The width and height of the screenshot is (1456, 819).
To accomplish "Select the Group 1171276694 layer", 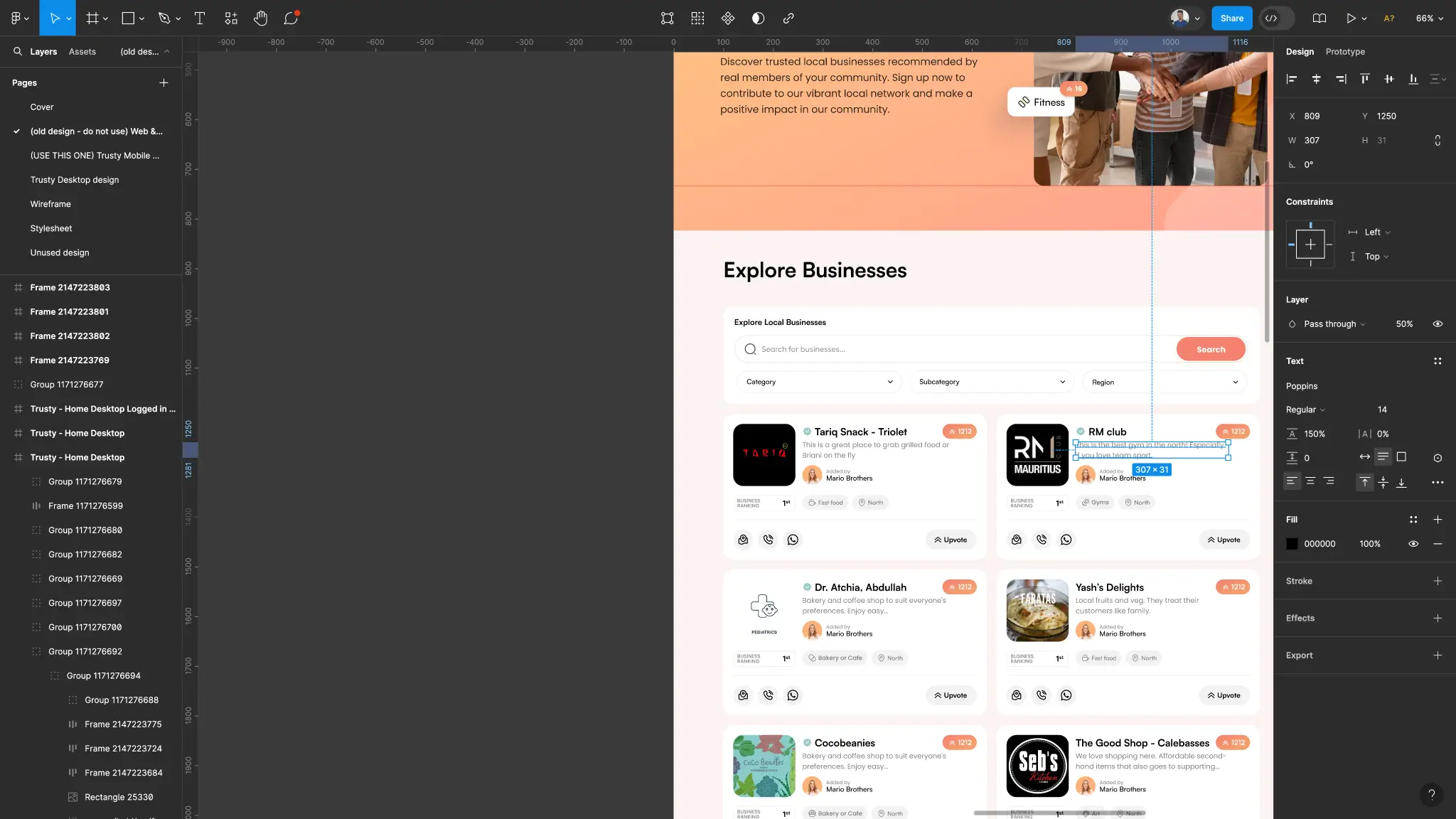I will (x=103, y=676).
